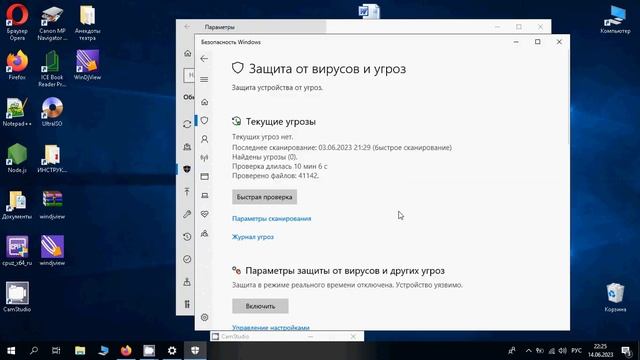The width and height of the screenshot is (640, 360).
Task: Select UltraISO desktop icon
Action: 52,112
